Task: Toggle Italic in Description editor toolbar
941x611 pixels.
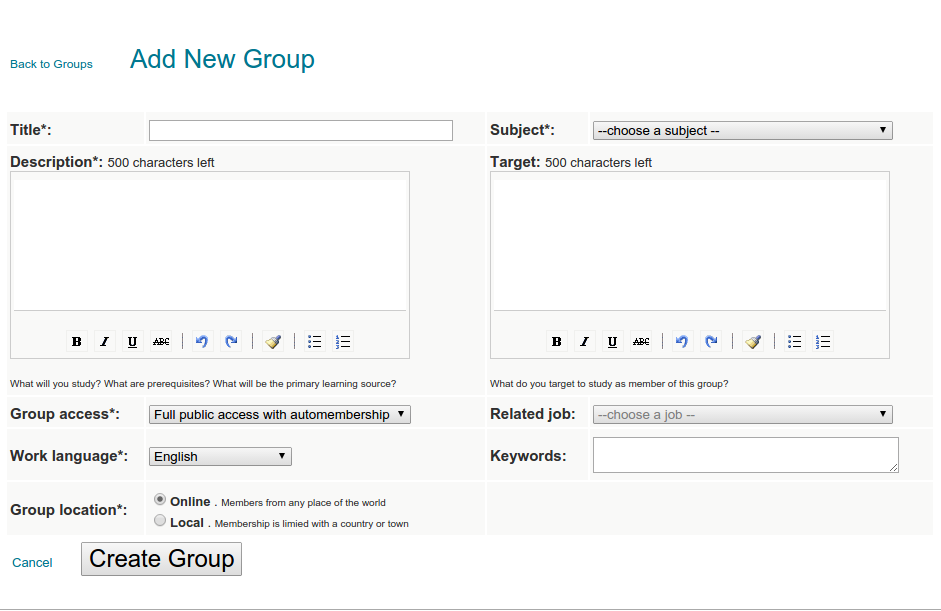Action: [104, 342]
